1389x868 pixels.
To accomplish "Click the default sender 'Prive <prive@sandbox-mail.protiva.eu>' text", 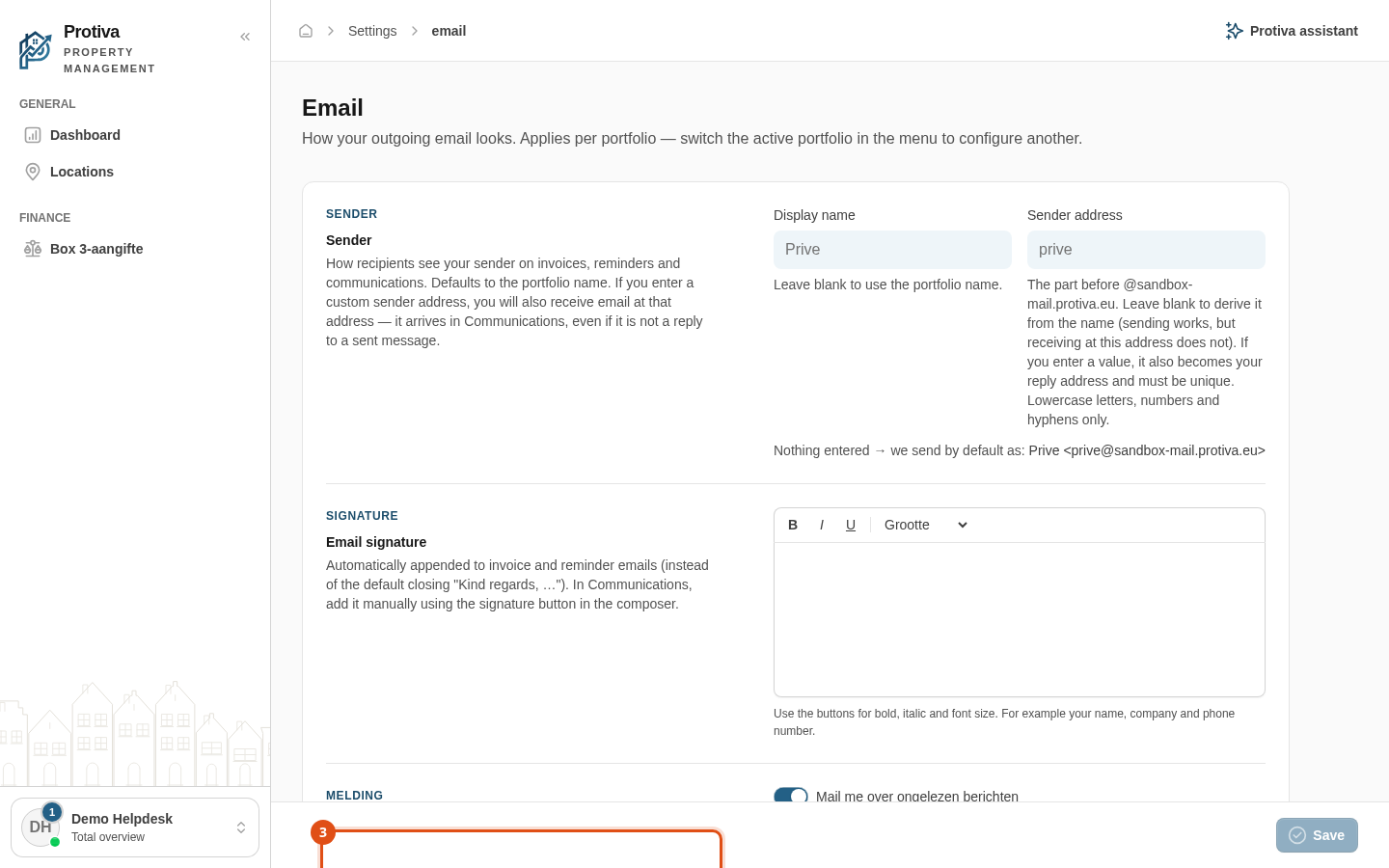I will click(x=1147, y=450).
